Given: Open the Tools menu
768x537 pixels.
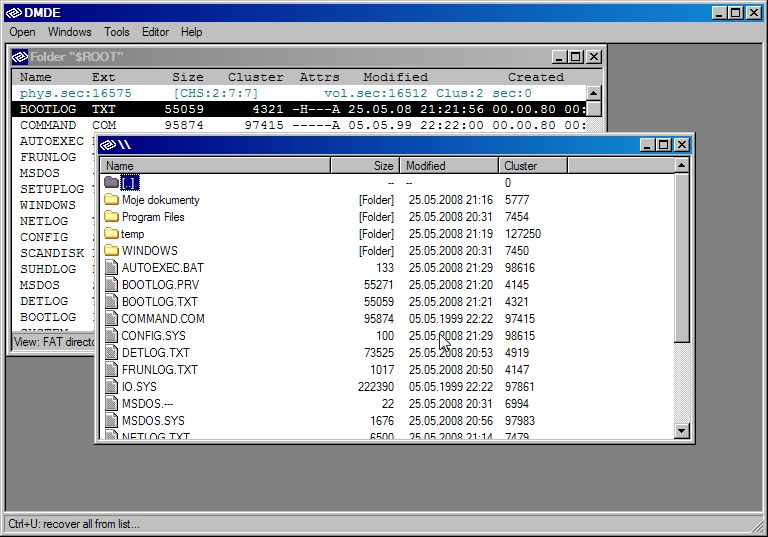Looking at the screenshot, I should click(117, 32).
